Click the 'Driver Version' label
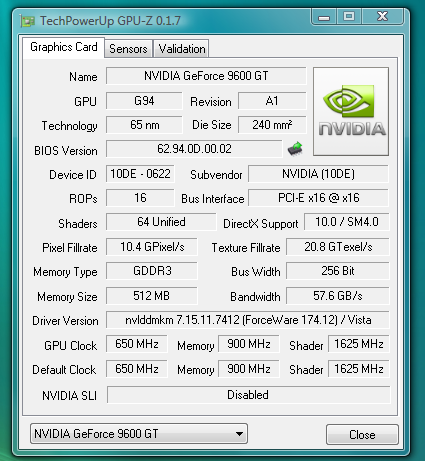 (x=65, y=321)
